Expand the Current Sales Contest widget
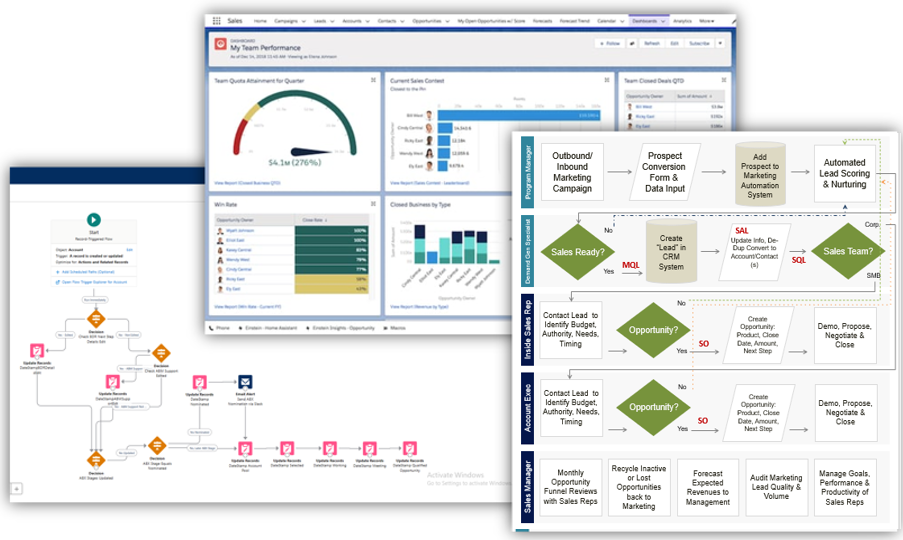Viewport: 903px width, 540px height. pyautogui.click(x=606, y=80)
